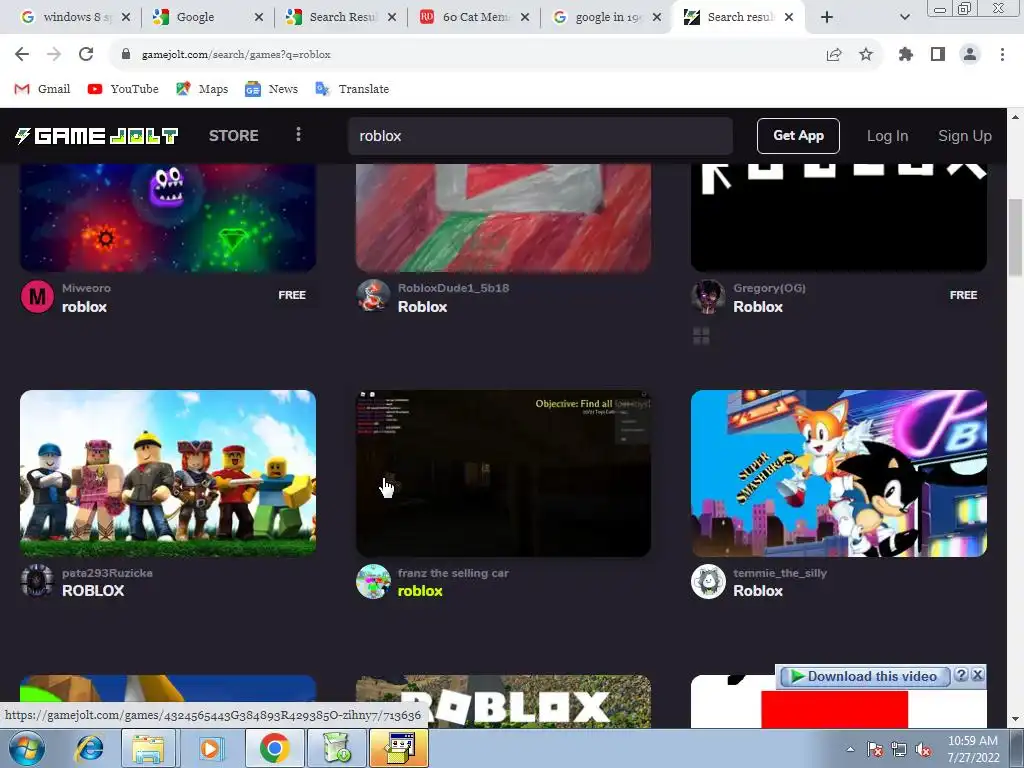Open the Translate bookmark
The image size is (1024, 768).
click(x=352, y=89)
